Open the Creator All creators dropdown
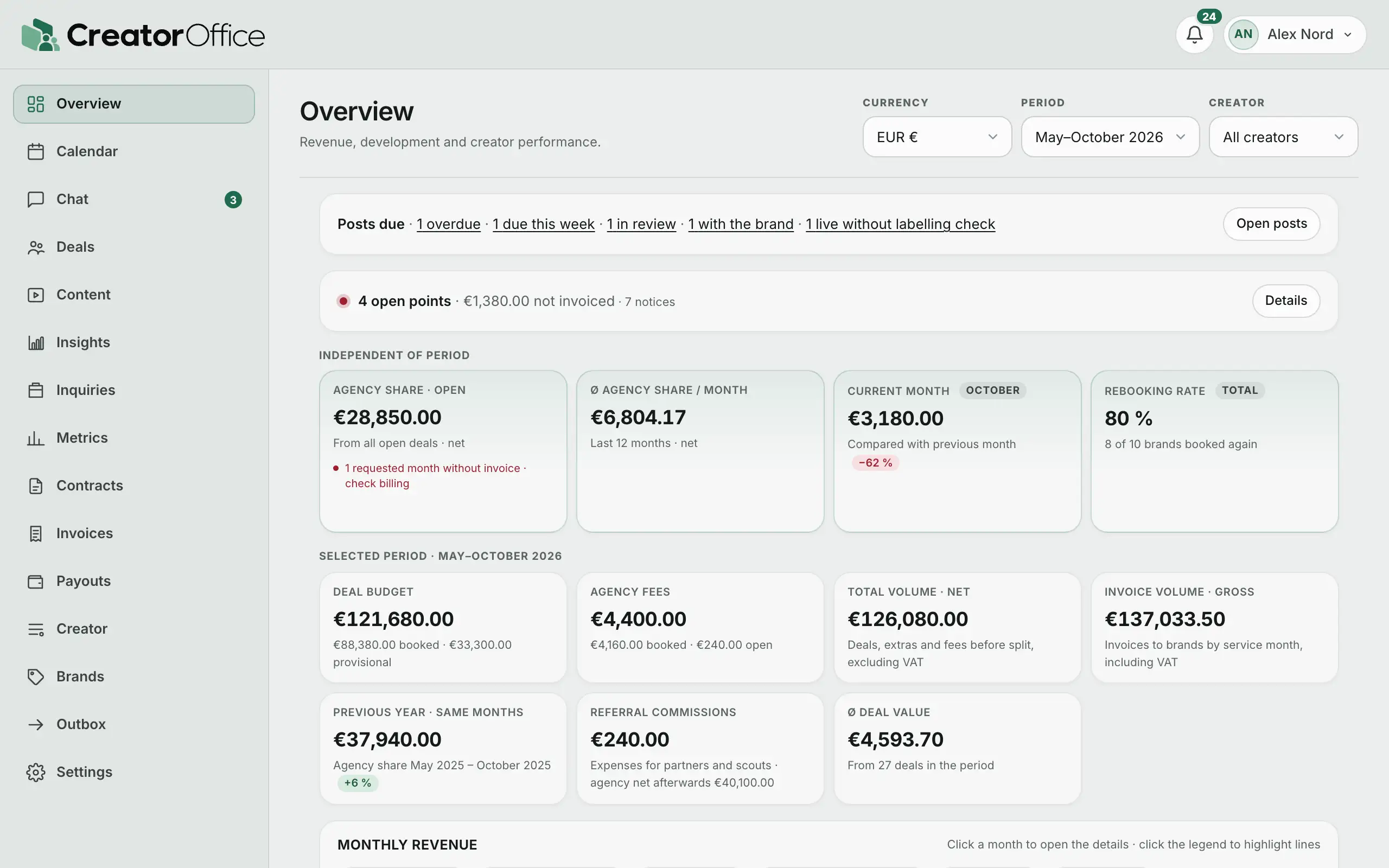This screenshot has height=868, width=1389. 1283,137
